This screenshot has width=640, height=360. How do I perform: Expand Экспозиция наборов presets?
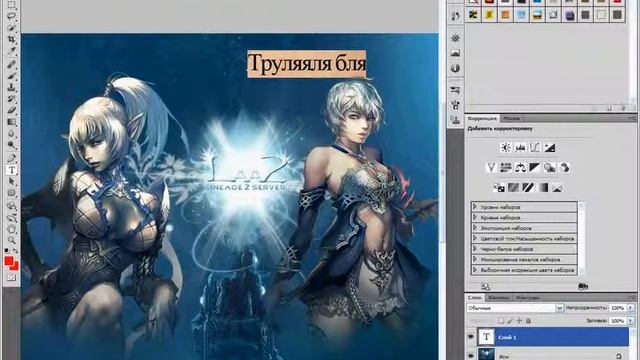475,228
